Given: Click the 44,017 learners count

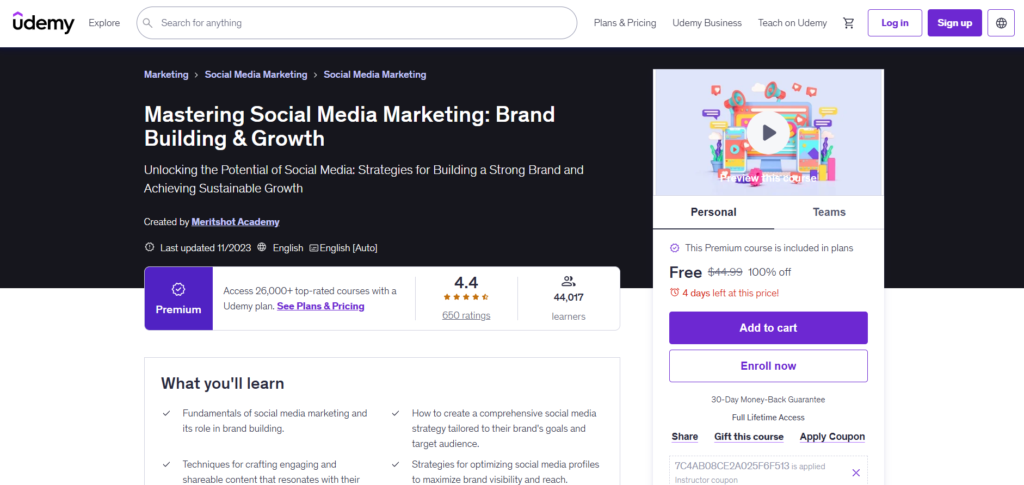Looking at the screenshot, I should tap(568, 298).
